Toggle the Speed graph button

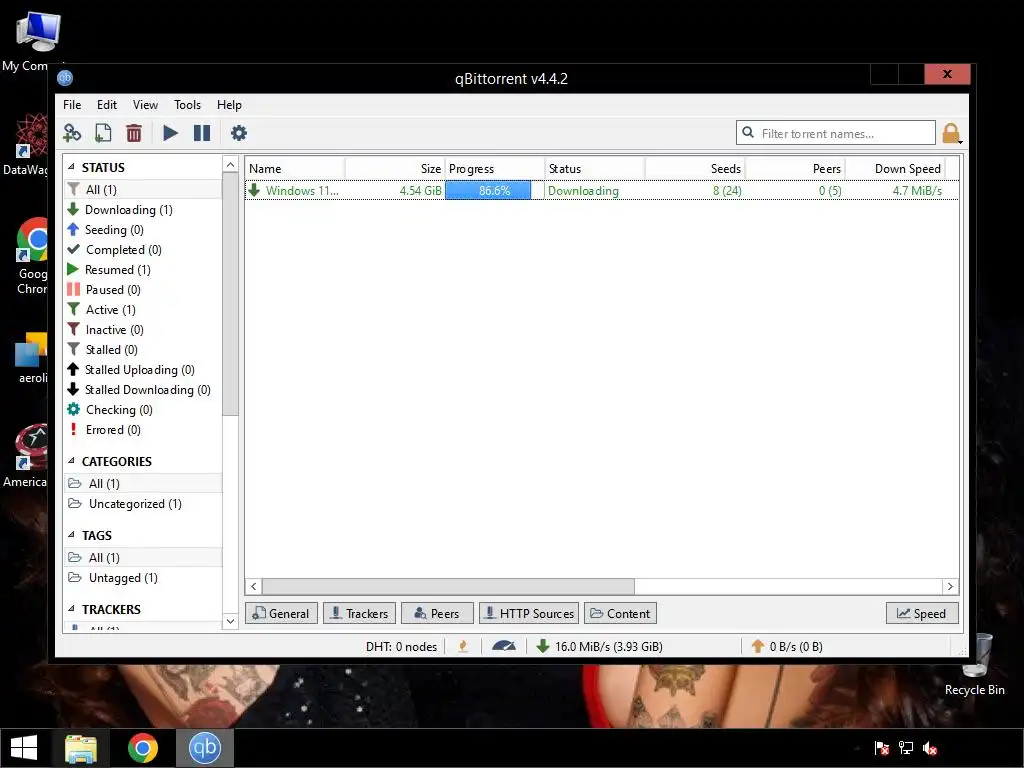pos(922,613)
